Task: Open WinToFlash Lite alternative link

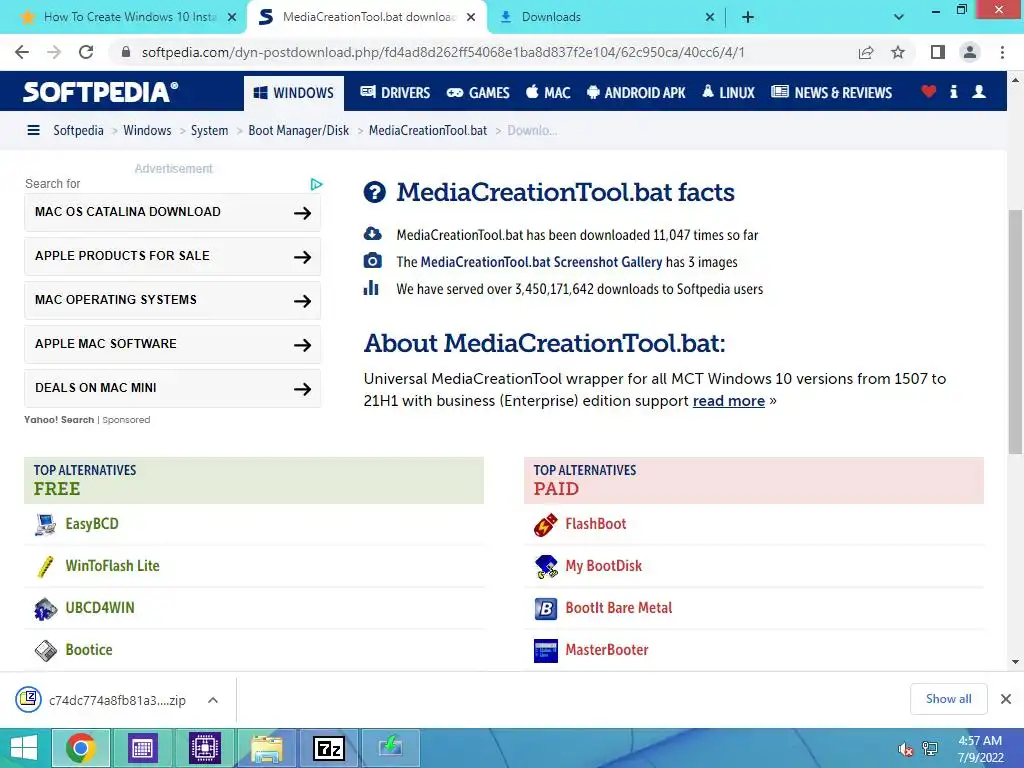Action: (112, 566)
